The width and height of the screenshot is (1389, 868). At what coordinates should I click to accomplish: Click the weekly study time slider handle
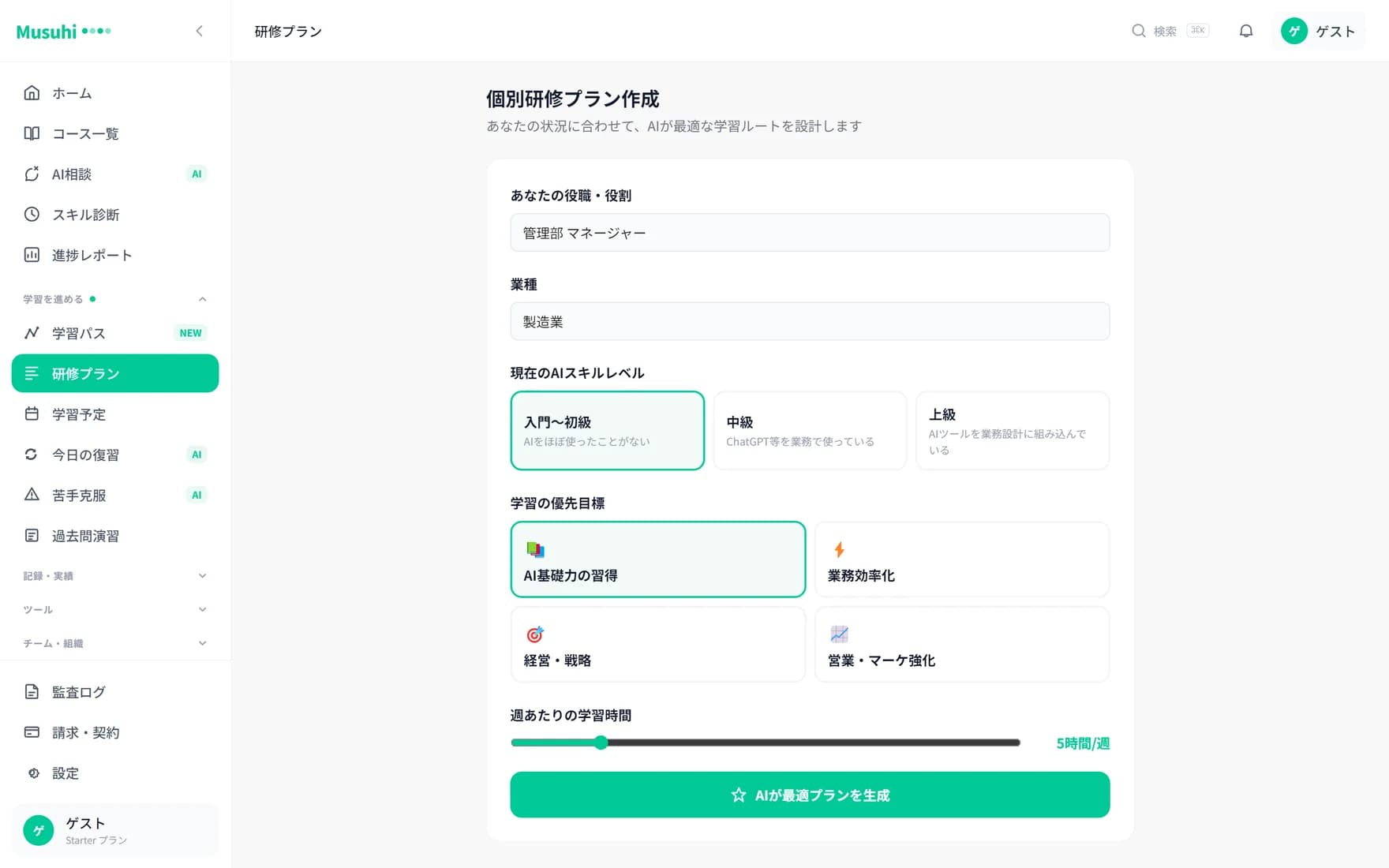[601, 743]
